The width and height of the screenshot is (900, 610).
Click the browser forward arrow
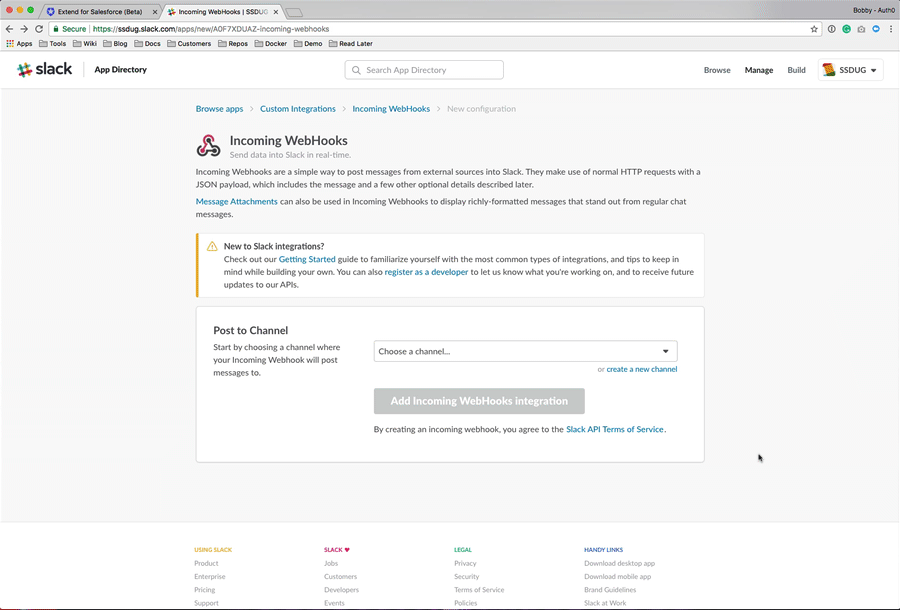pyautogui.click(x=24, y=29)
